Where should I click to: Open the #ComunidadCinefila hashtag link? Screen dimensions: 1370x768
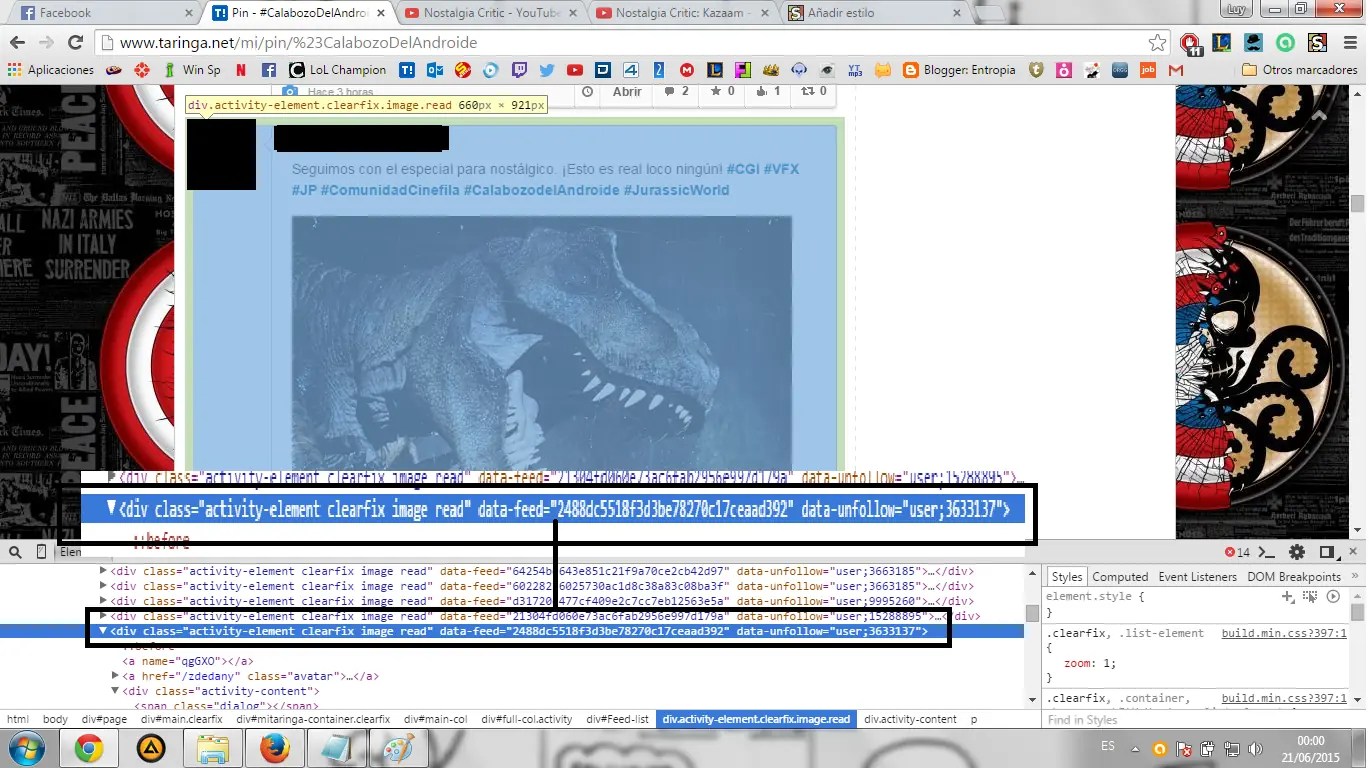(391, 190)
